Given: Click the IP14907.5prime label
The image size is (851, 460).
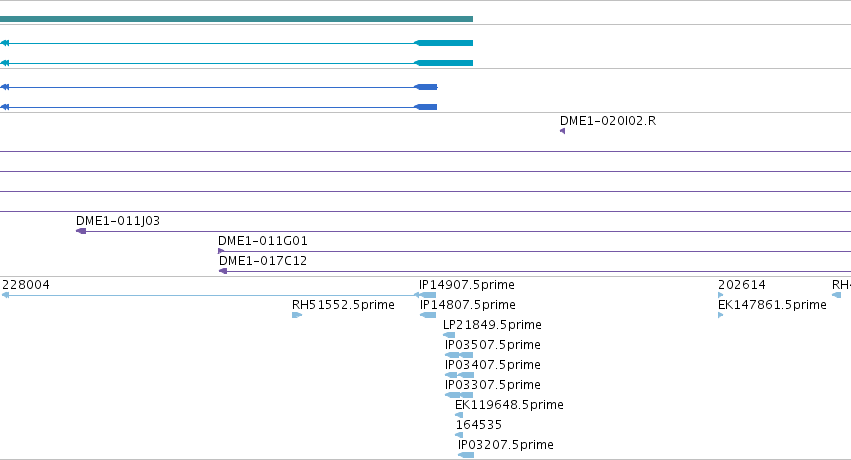Looking at the screenshot, I should tap(467, 285).
